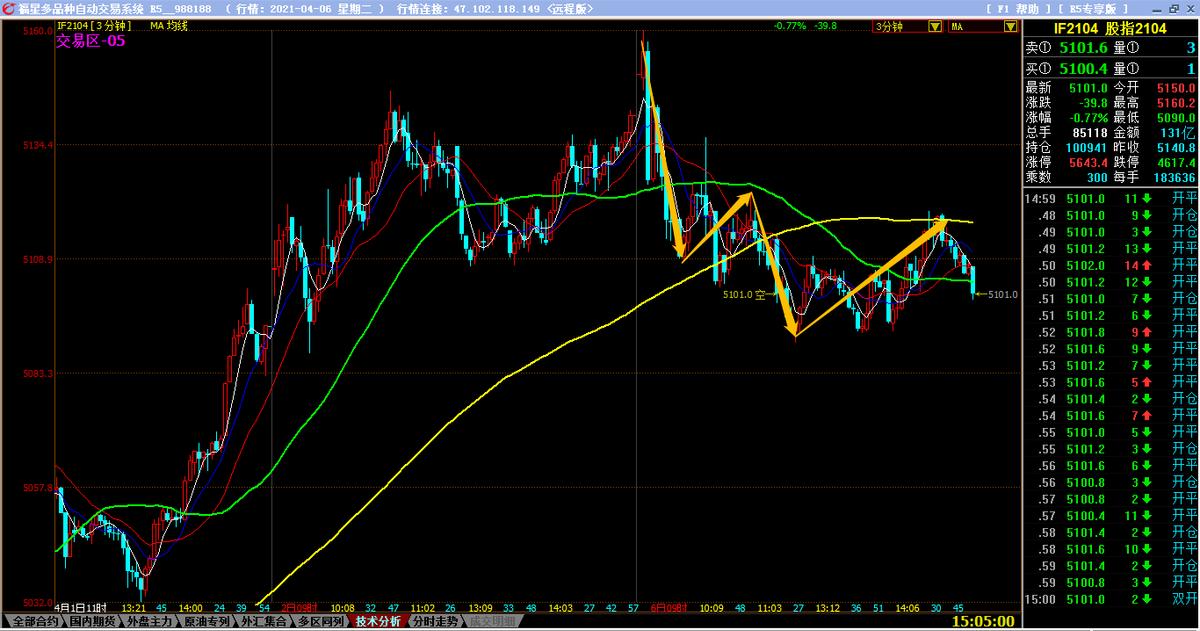This screenshot has height=631, width=1200.
Task: Click the 5101.0 last-price arrow label on chart
Action: pos(996,294)
